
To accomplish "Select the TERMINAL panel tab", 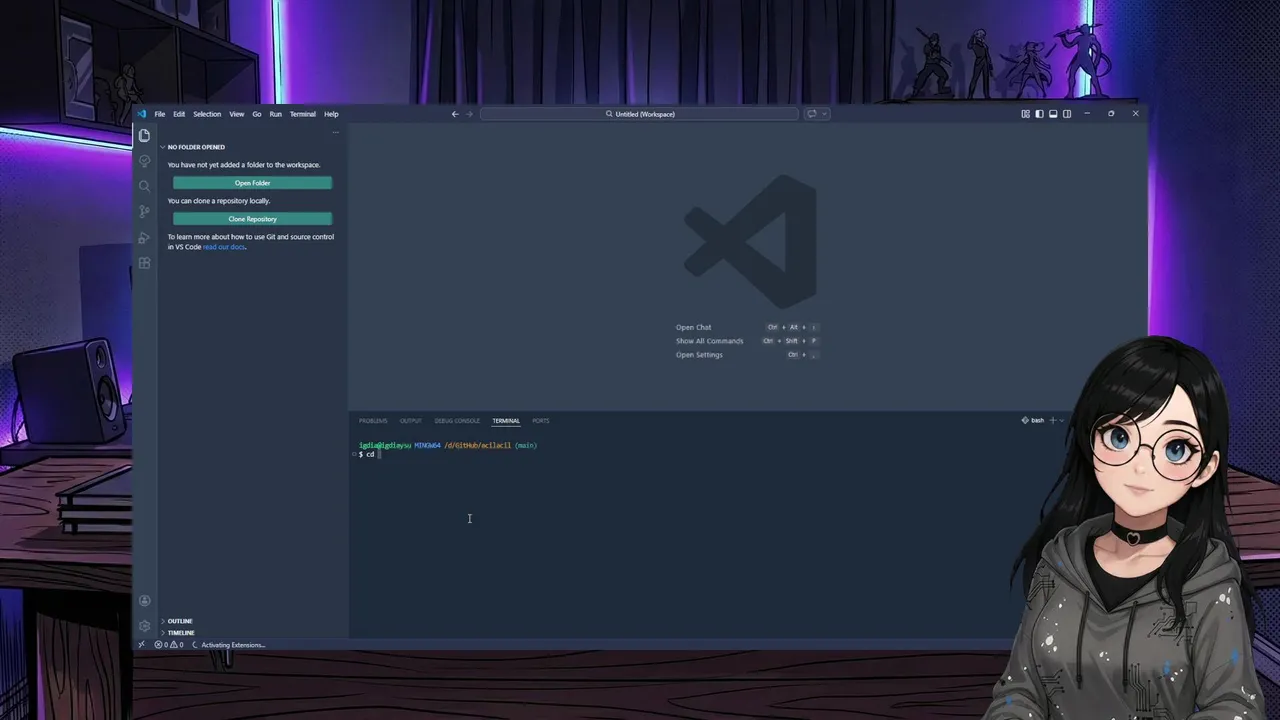I will point(506,421).
